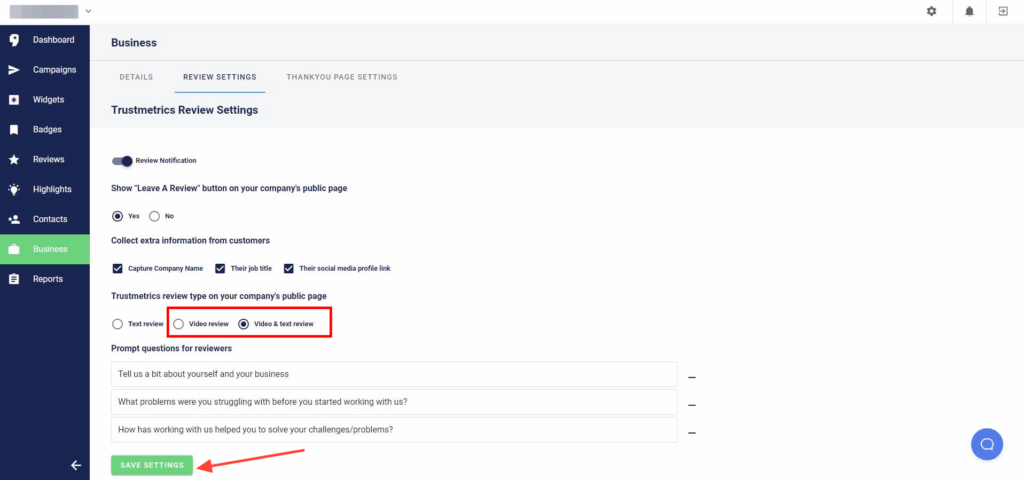Click the Widgets sidebar icon

point(14,100)
